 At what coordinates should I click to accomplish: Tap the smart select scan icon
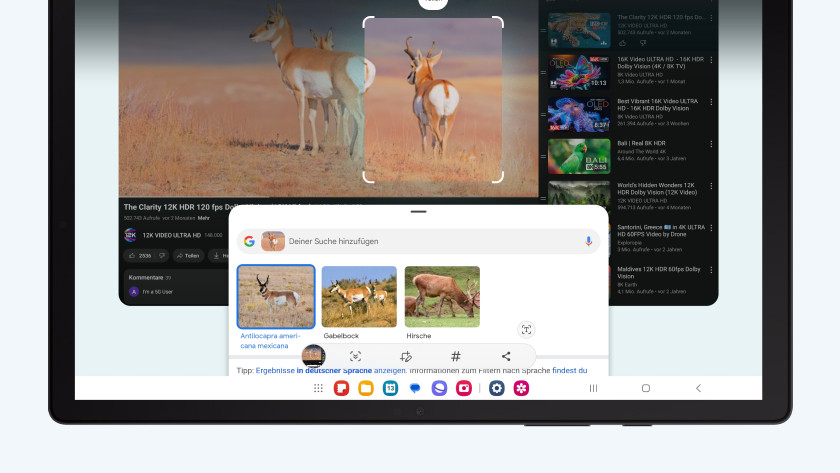[355, 356]
